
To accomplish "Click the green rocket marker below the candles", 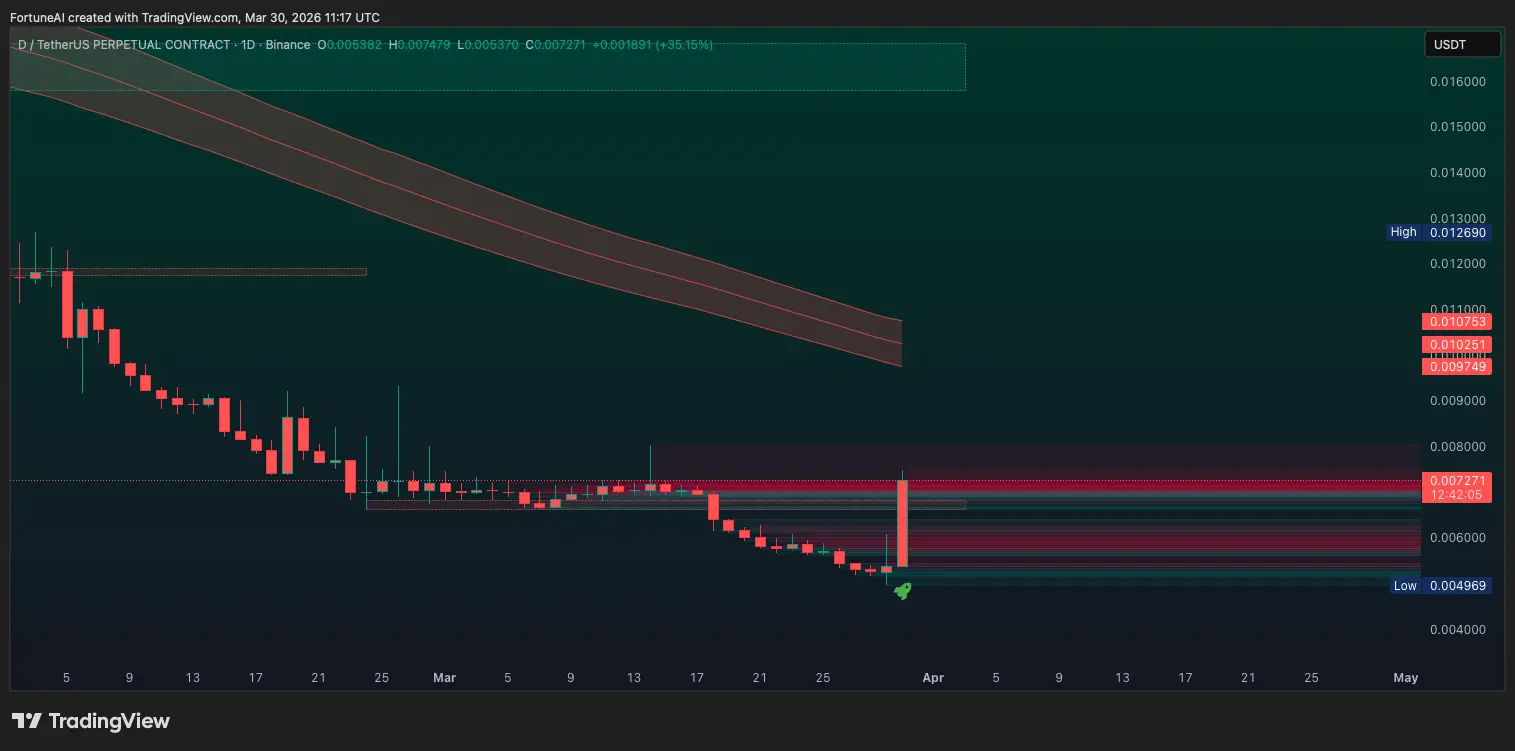I will pos(902,590).
